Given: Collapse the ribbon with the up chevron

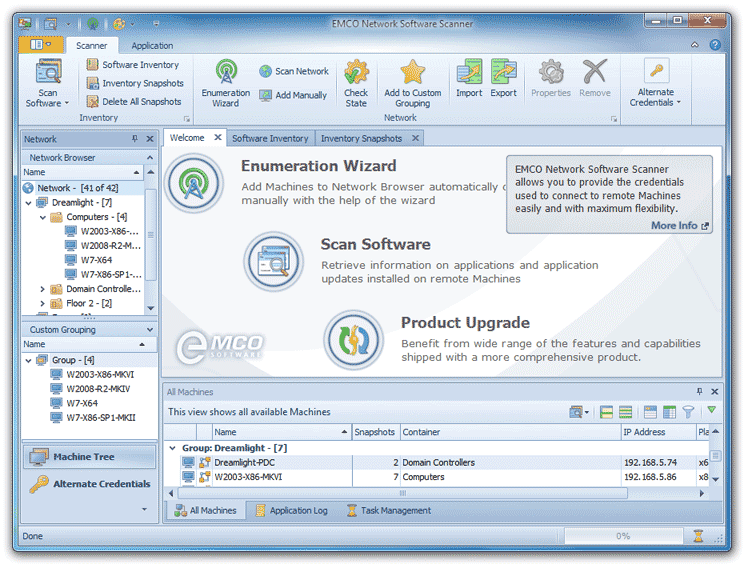Looking at the screenshot, I should coord(695,45).
